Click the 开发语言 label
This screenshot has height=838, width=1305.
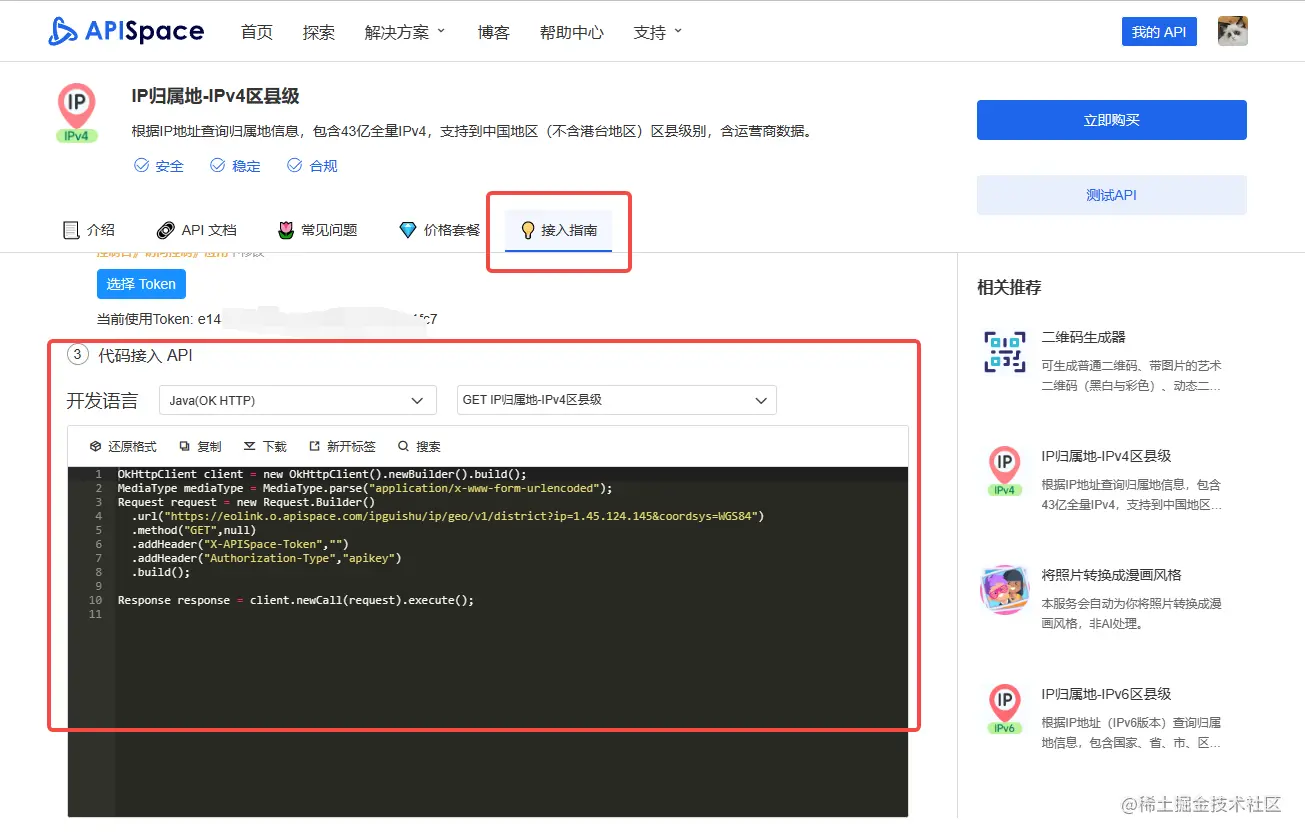(102, 401)
